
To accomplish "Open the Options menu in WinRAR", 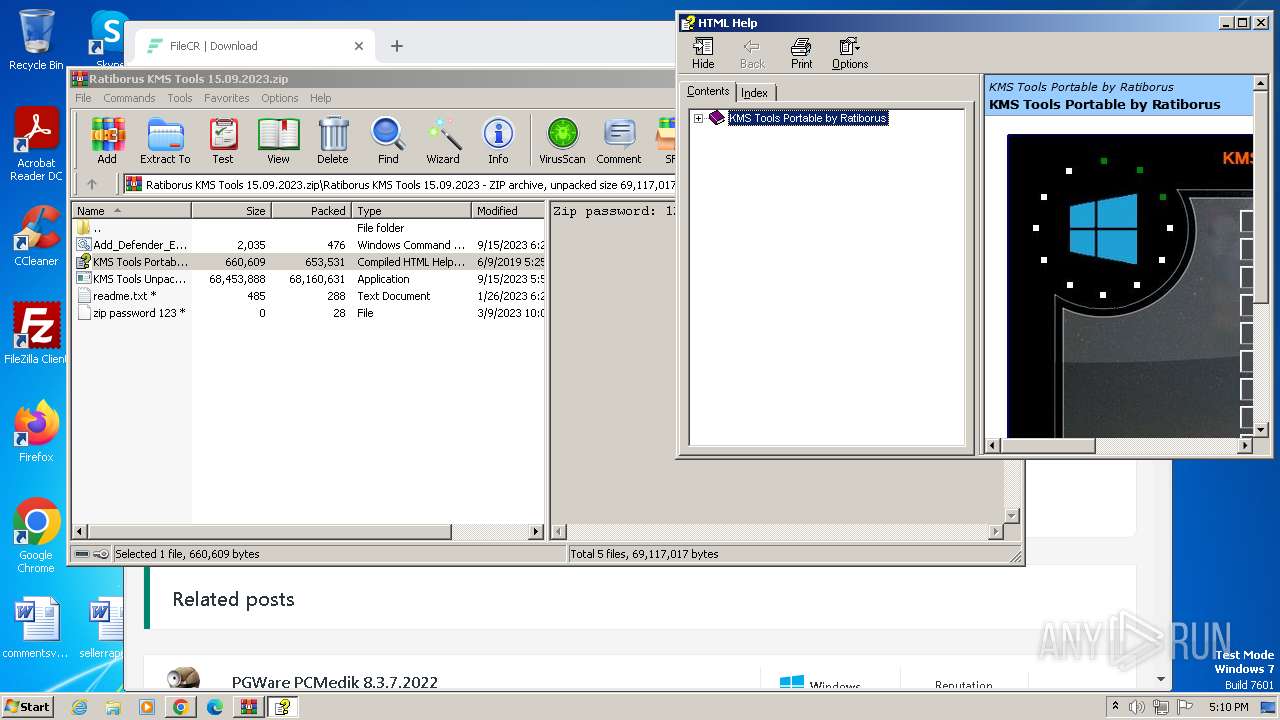I will pos(280,98).
